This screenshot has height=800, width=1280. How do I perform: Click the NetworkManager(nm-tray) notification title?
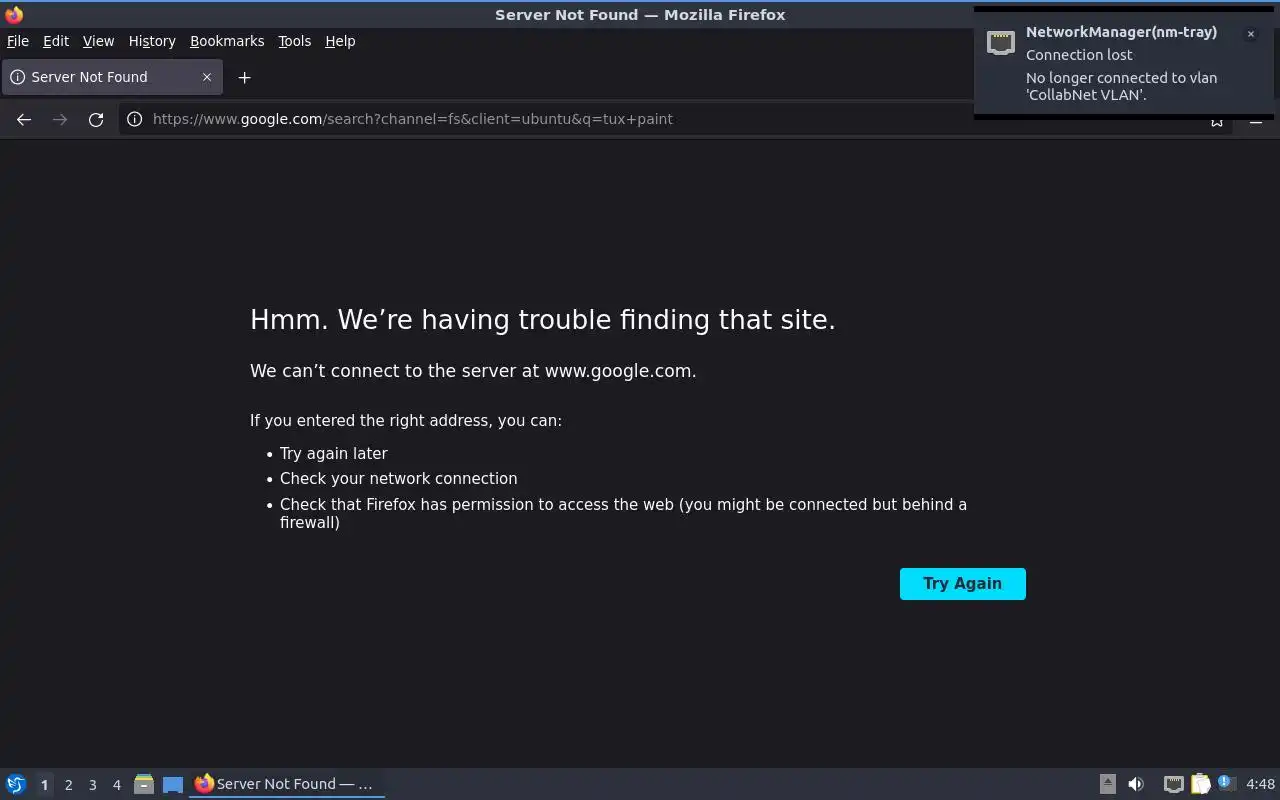click(x=1121, y=32)
